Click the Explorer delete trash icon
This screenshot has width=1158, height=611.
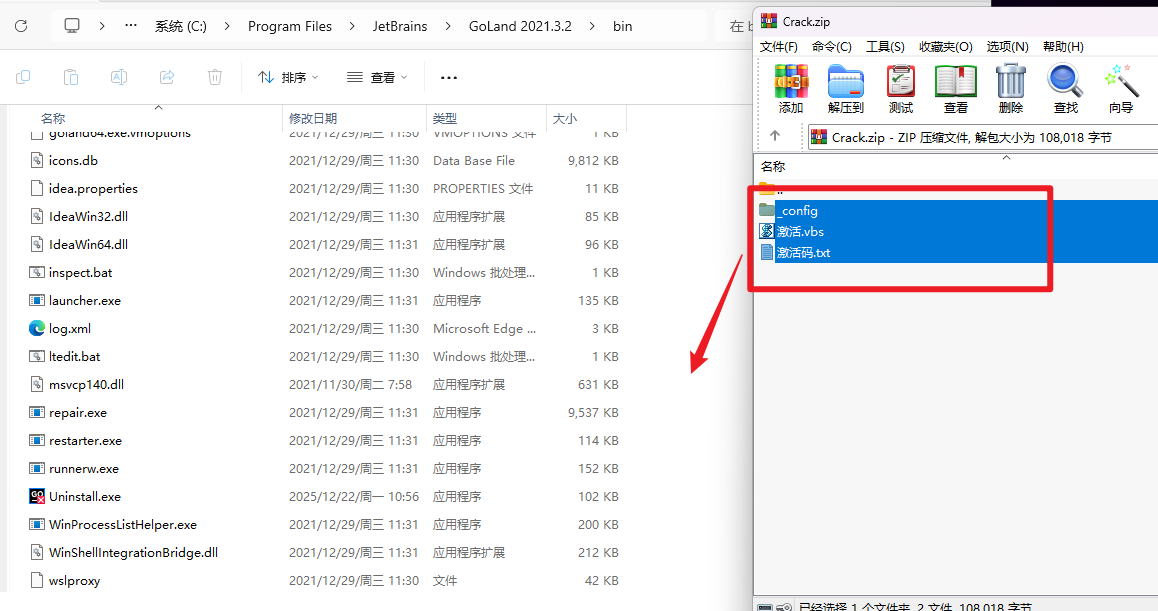(215, 77)
